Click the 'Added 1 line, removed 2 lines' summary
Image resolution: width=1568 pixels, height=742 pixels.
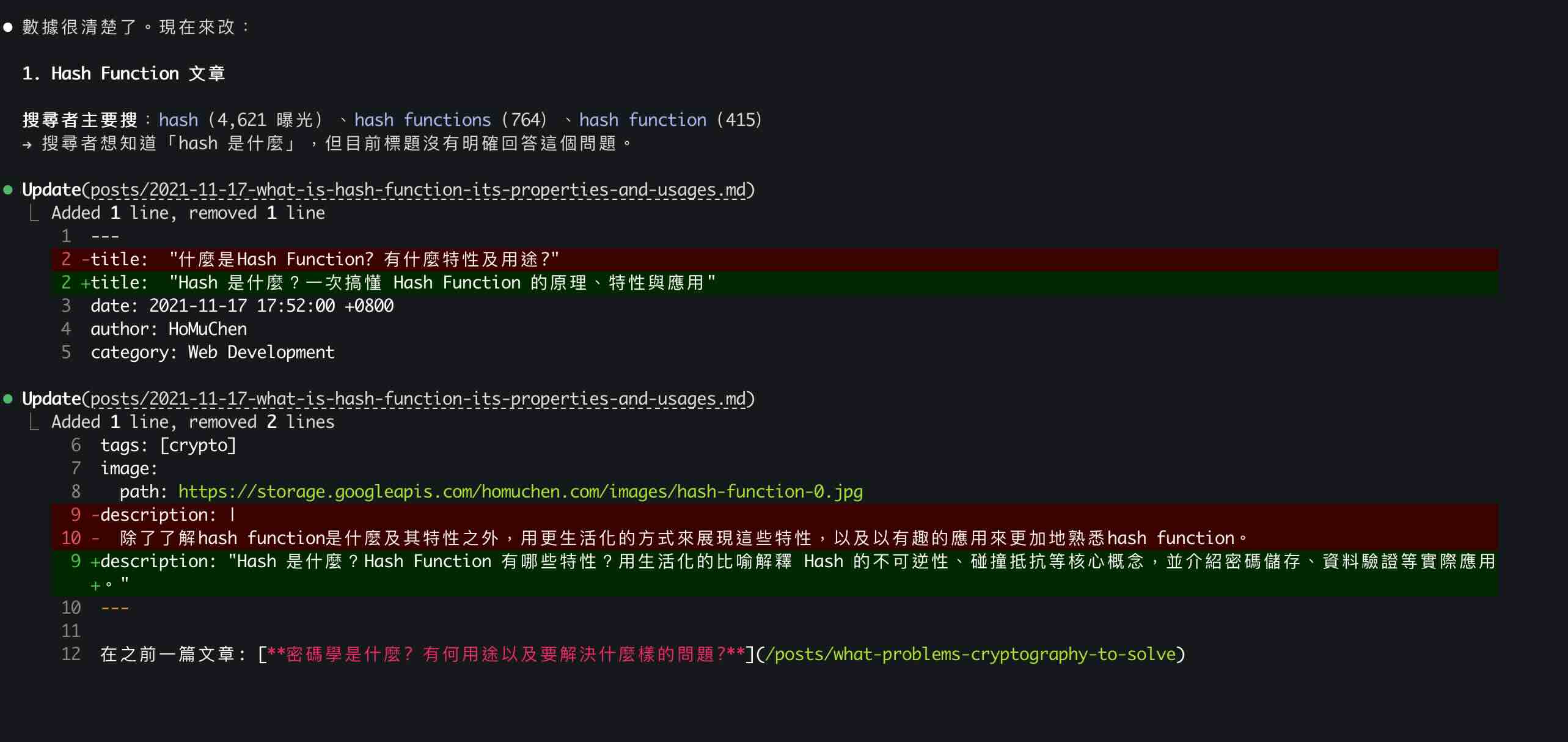coord(192,422)
